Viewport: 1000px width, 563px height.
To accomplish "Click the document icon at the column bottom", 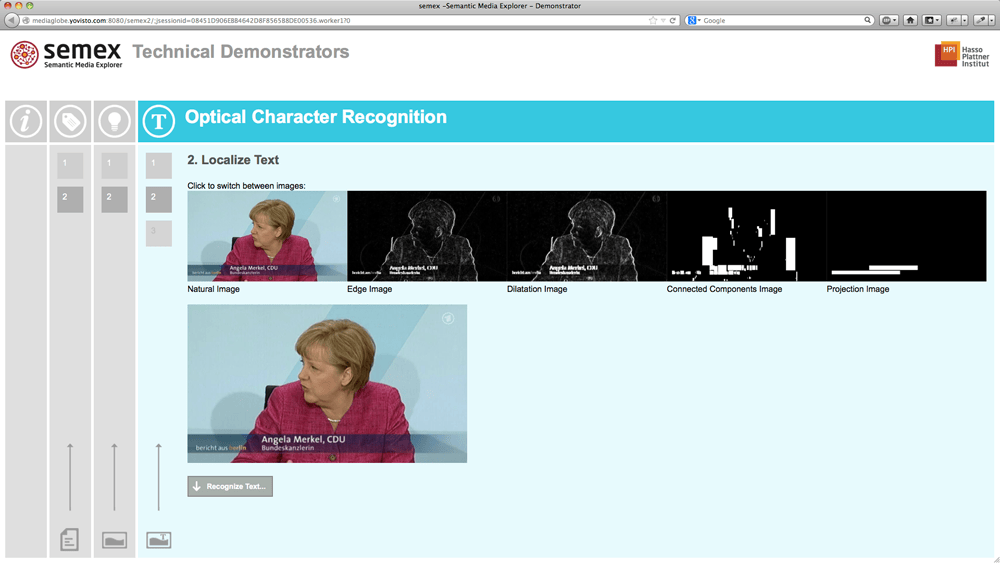I will [x=69, y=540].
